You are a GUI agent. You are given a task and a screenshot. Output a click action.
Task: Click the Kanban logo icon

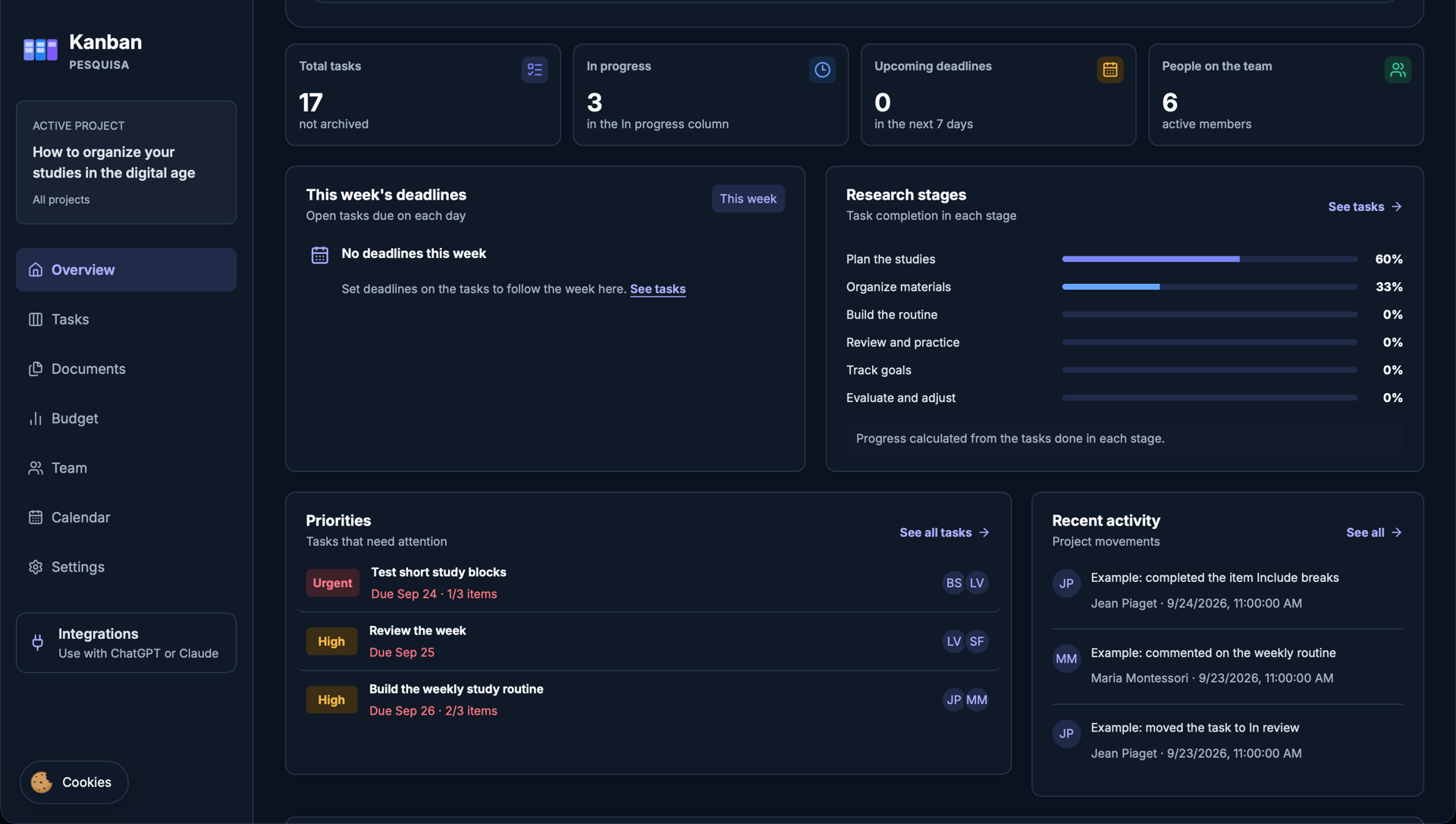[x=40, y=50]
